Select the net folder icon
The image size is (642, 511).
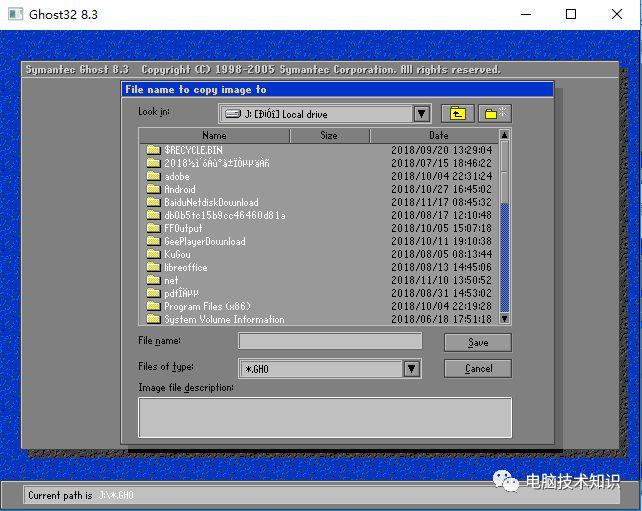[x=154, y=280]
